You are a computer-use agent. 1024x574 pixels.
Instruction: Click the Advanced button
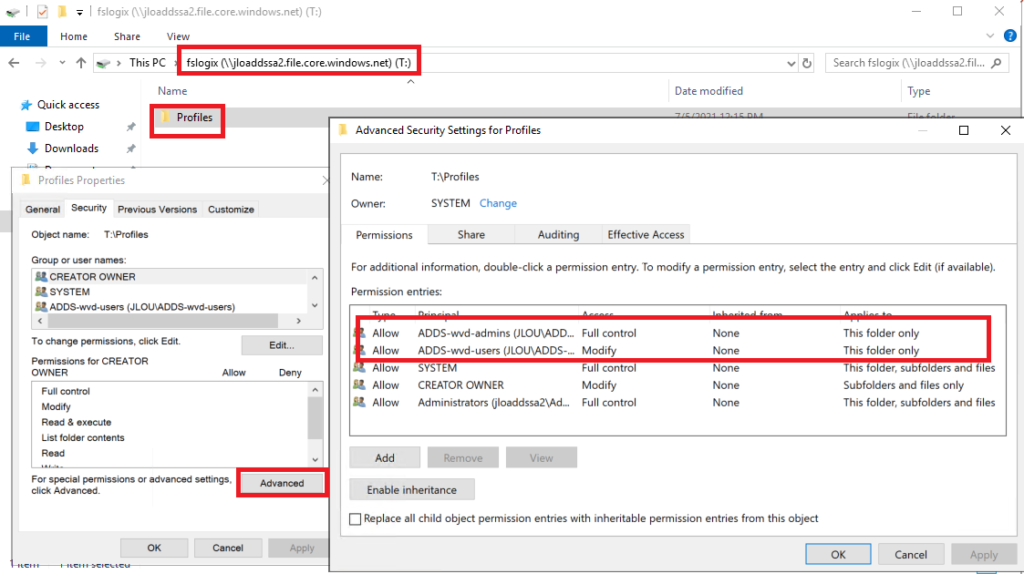281,483
